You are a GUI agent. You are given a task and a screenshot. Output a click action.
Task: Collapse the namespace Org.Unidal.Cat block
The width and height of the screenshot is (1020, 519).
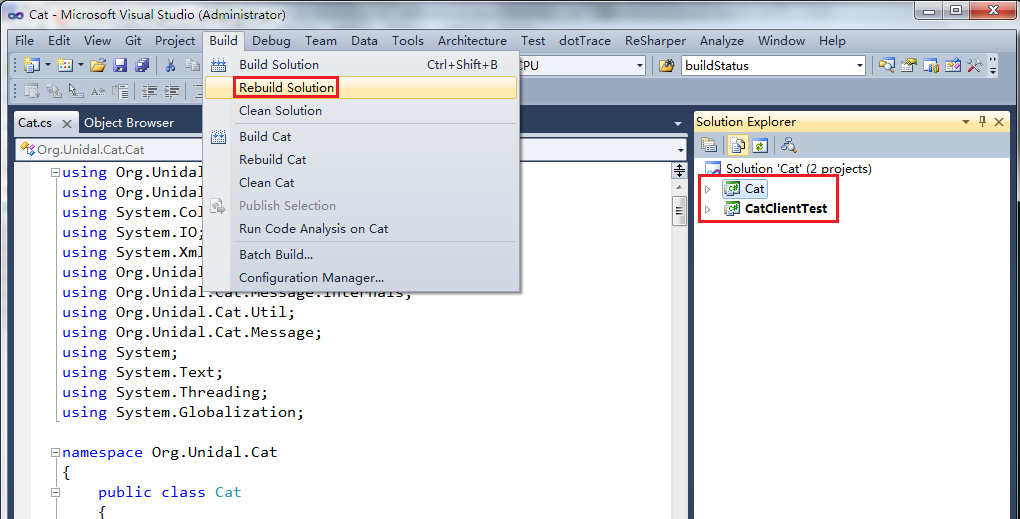click(x=55, y=452)
